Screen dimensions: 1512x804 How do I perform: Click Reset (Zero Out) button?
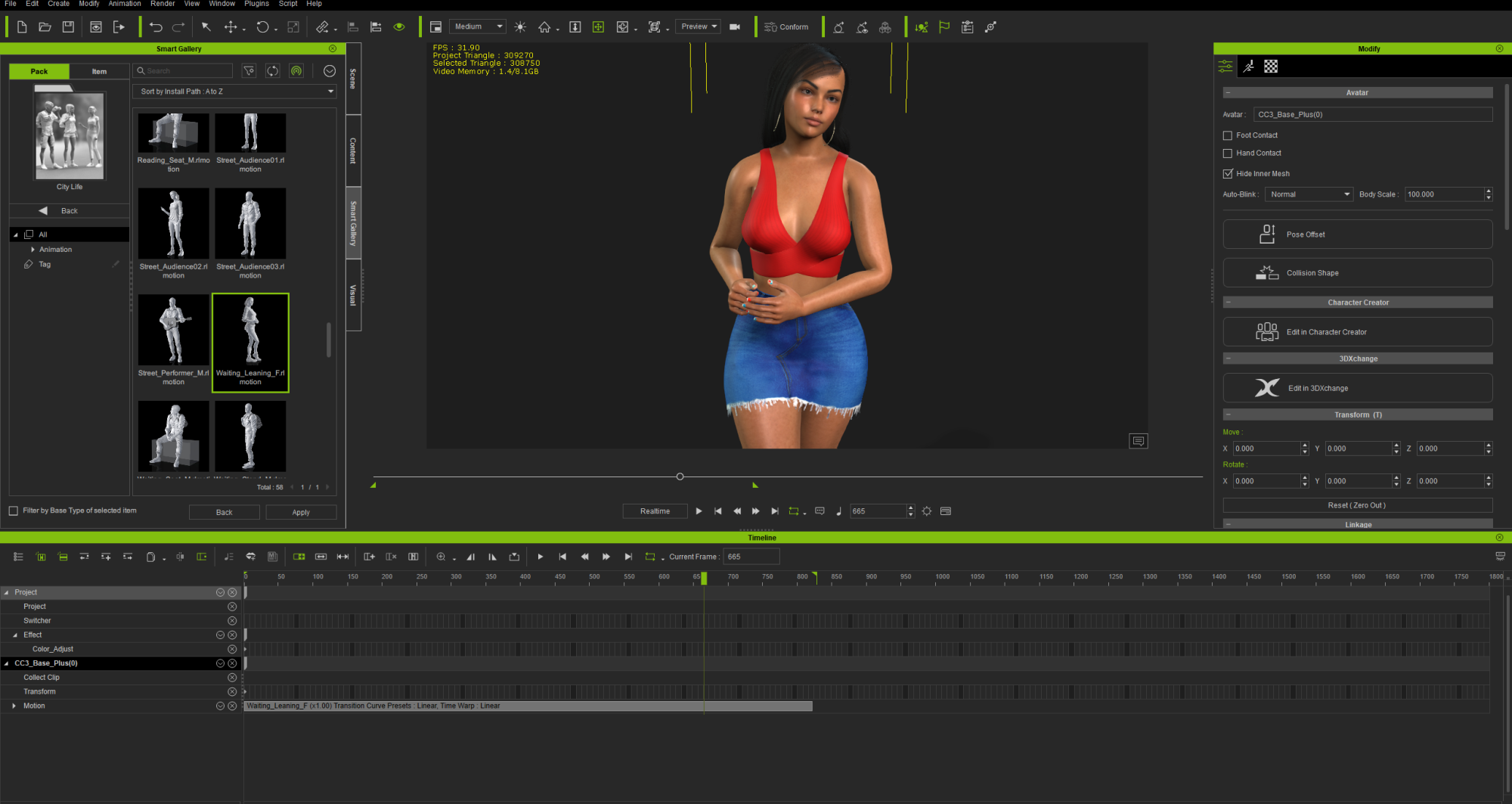coord(1358,505)
